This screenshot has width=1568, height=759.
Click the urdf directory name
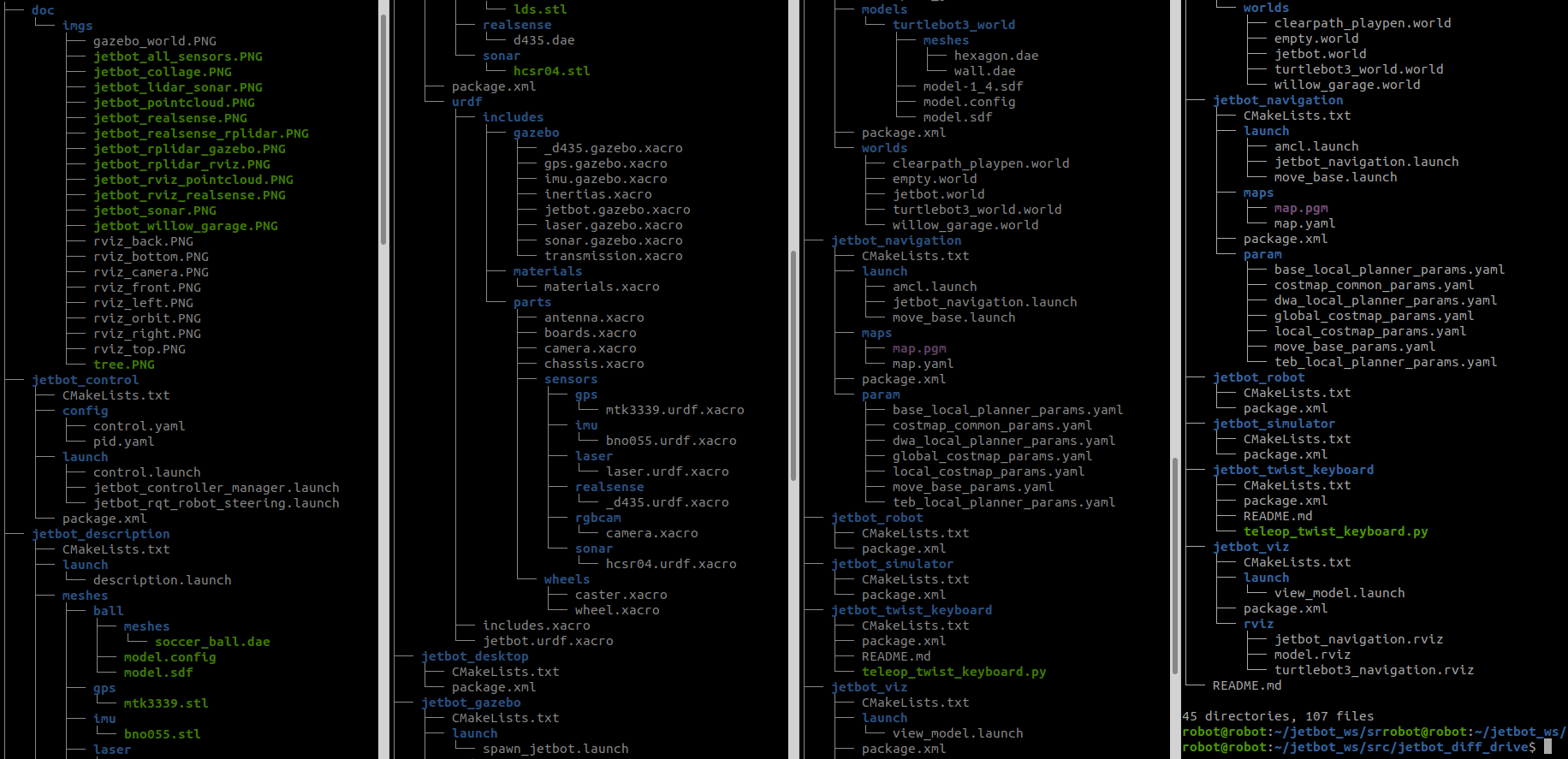pyautogui.click(x=467, y=102)
